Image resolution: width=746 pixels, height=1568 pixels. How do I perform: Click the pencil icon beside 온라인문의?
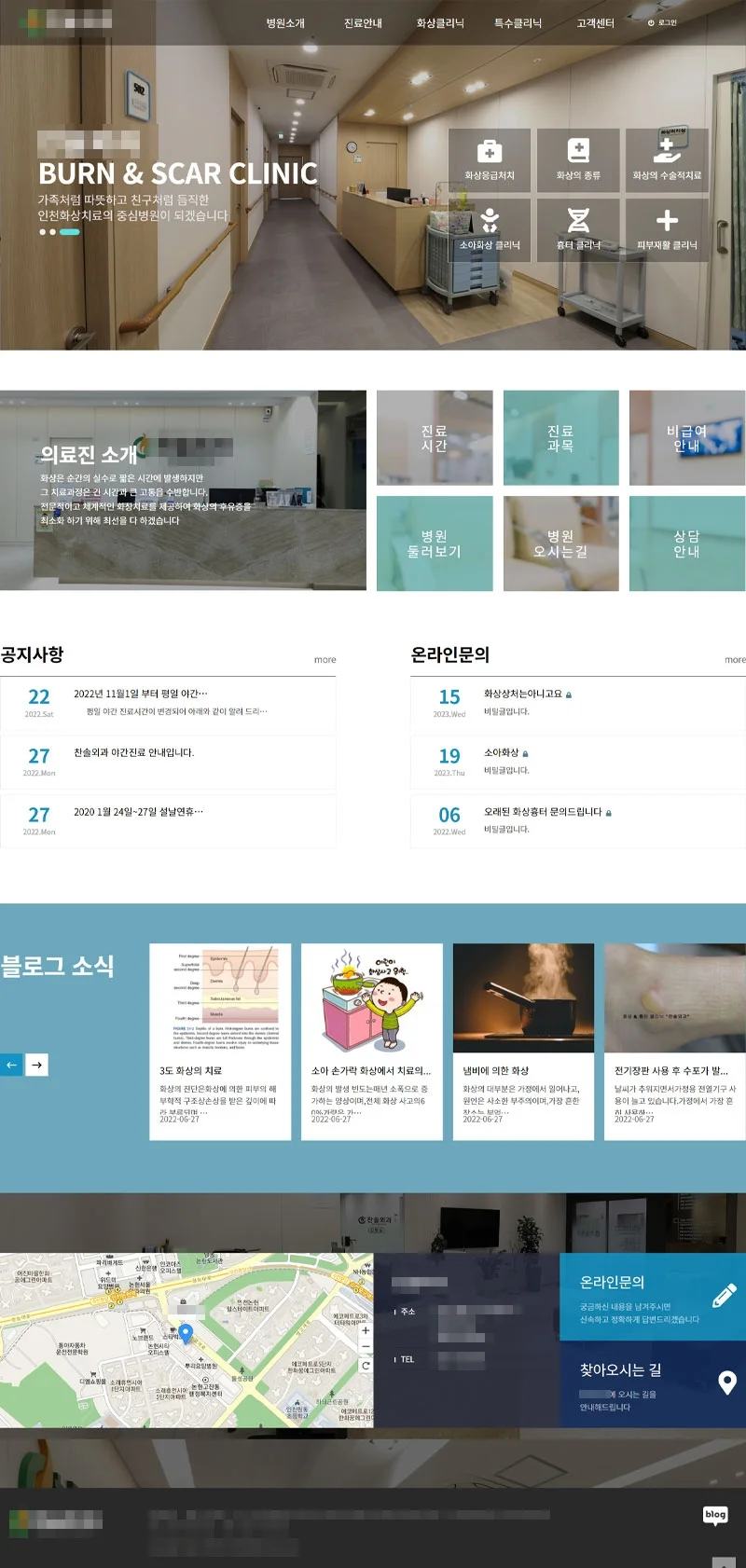(x=725, y=1295)
